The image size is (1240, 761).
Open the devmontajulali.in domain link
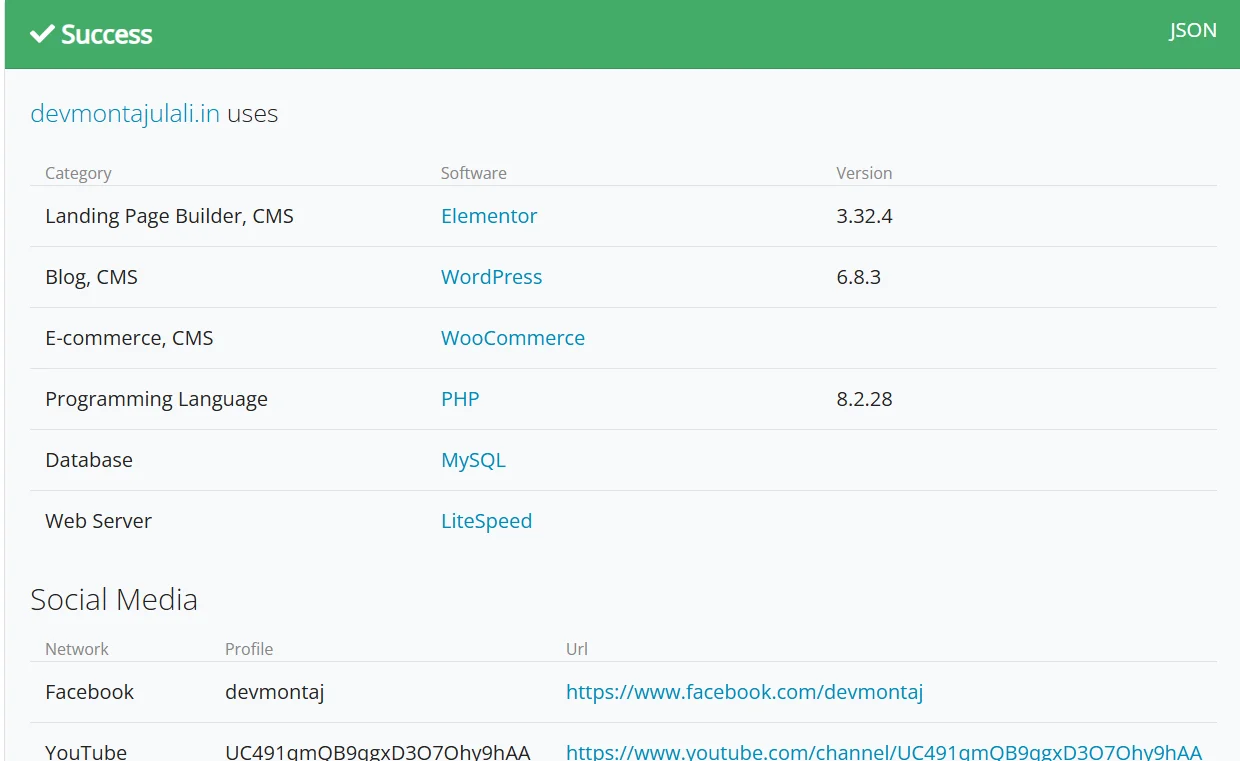(125, 113)
